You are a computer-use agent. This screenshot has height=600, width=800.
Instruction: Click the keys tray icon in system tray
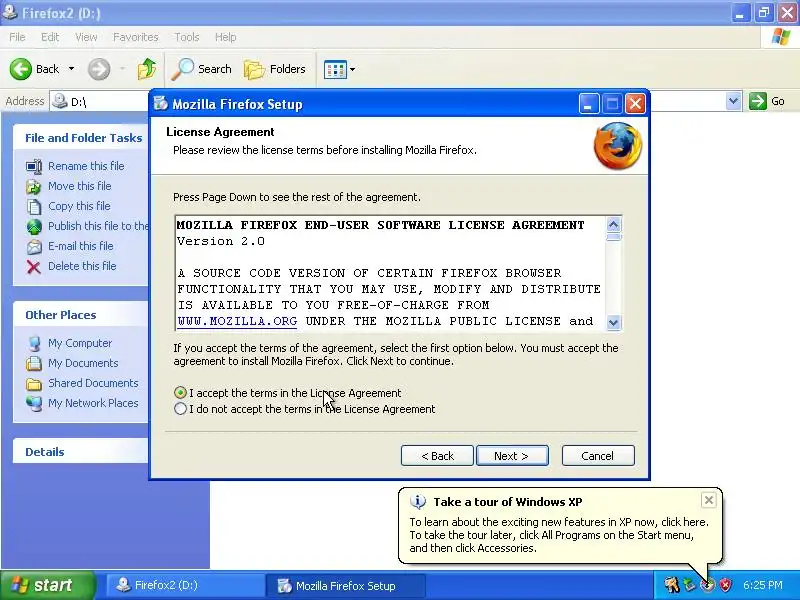(671, 585)
